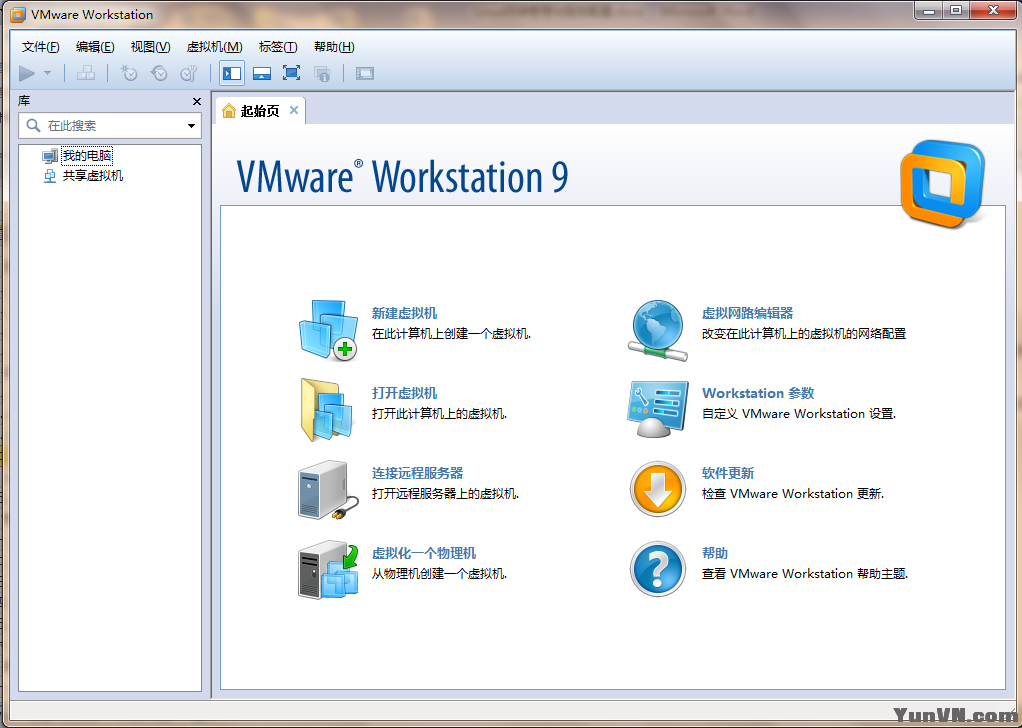Minimize the VMware Workstation window
This screenshot has height=728, width=1022.
pyautogui.click(x=929, y=10)
